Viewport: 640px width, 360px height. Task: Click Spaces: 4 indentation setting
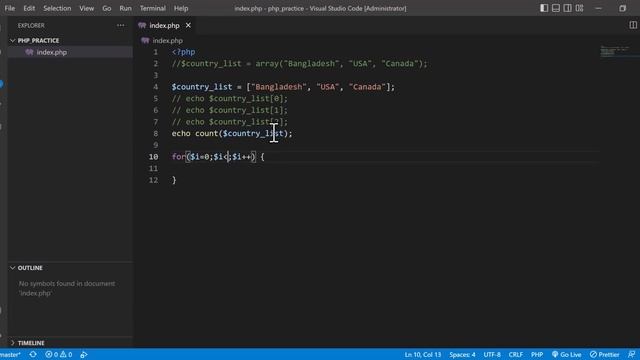coord(462,354)
